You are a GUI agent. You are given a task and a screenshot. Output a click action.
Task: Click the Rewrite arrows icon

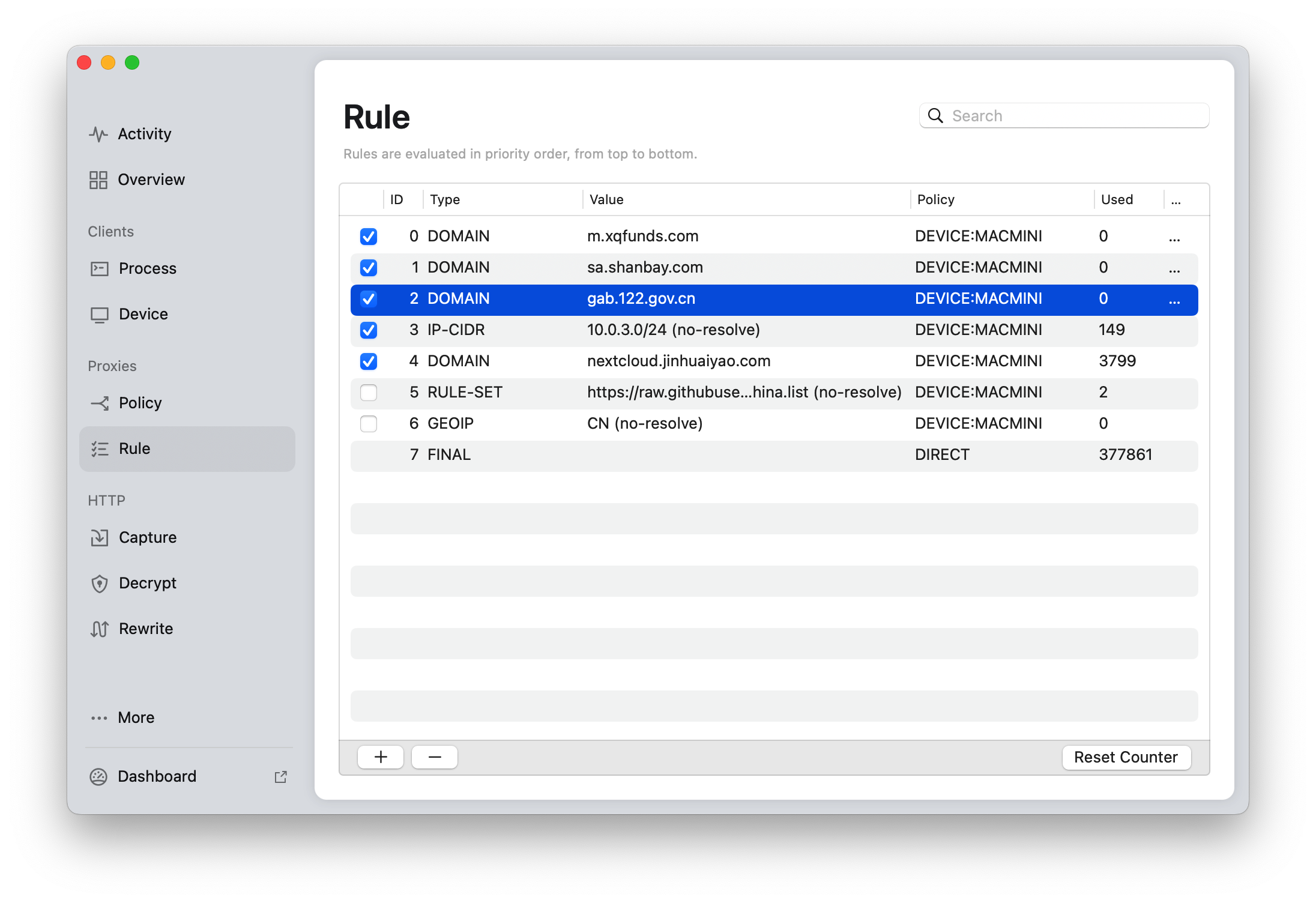click(100, 629)
